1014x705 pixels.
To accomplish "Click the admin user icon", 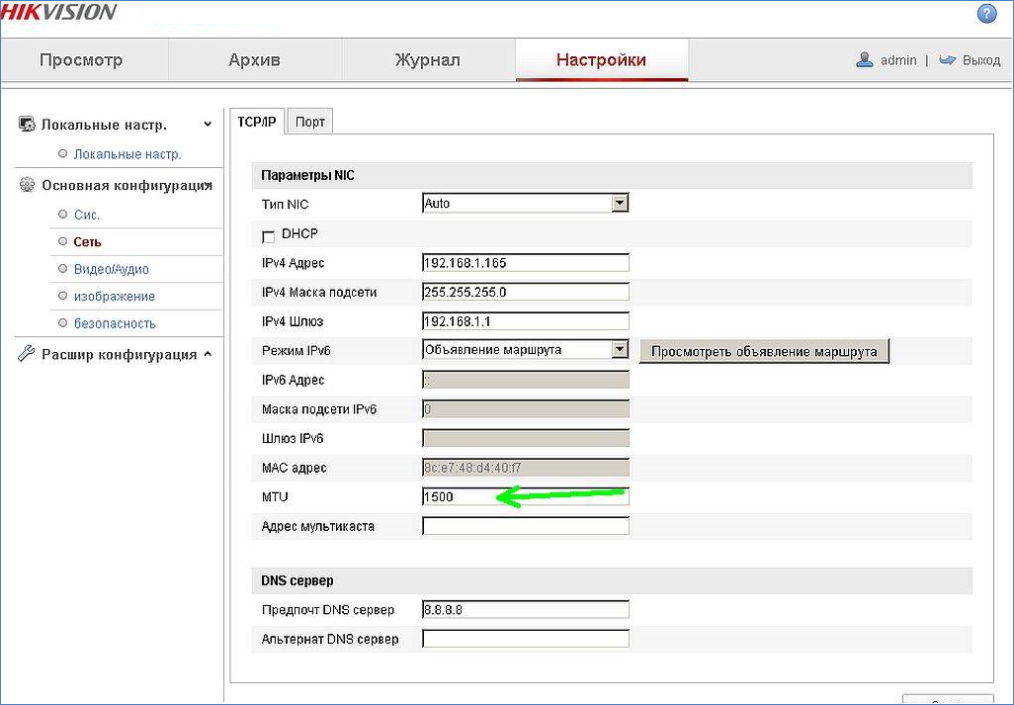I will pos(865,60).
